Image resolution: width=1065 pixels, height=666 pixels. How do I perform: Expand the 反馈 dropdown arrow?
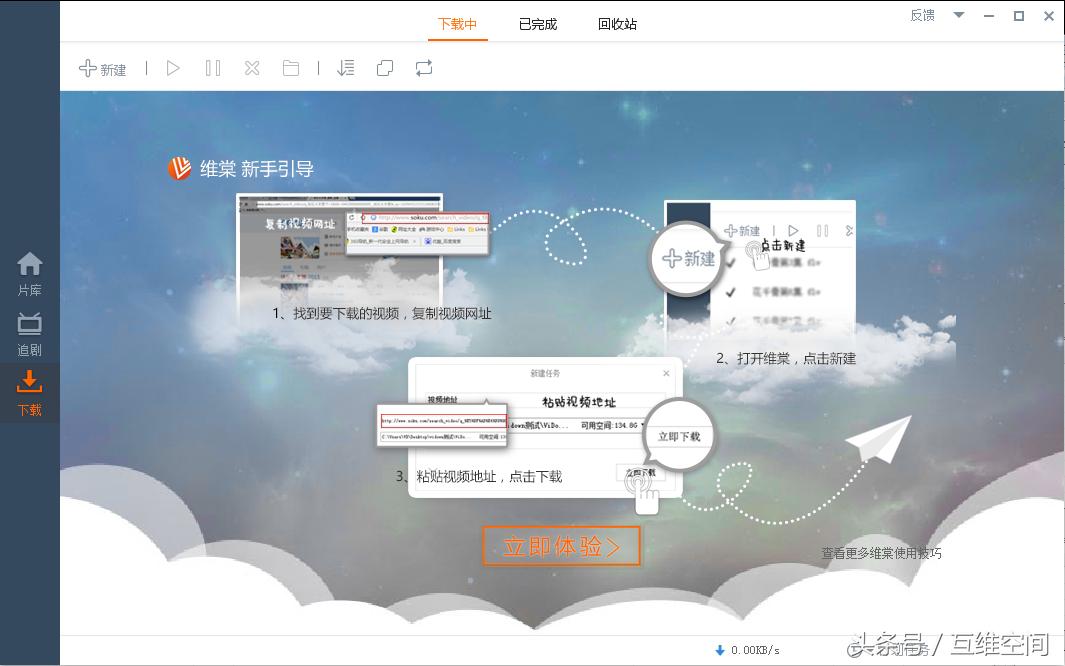pos(958,17)
